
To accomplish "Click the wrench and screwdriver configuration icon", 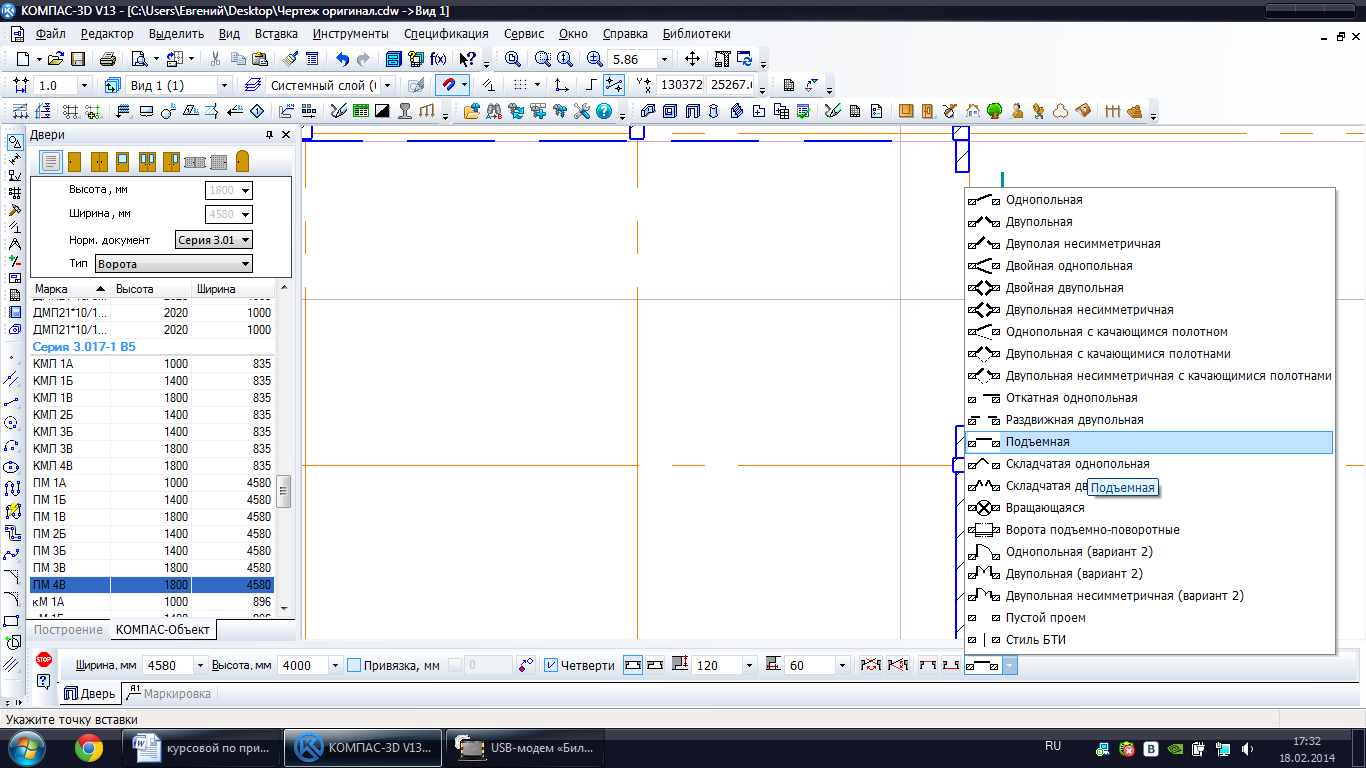I will [582, 111].
